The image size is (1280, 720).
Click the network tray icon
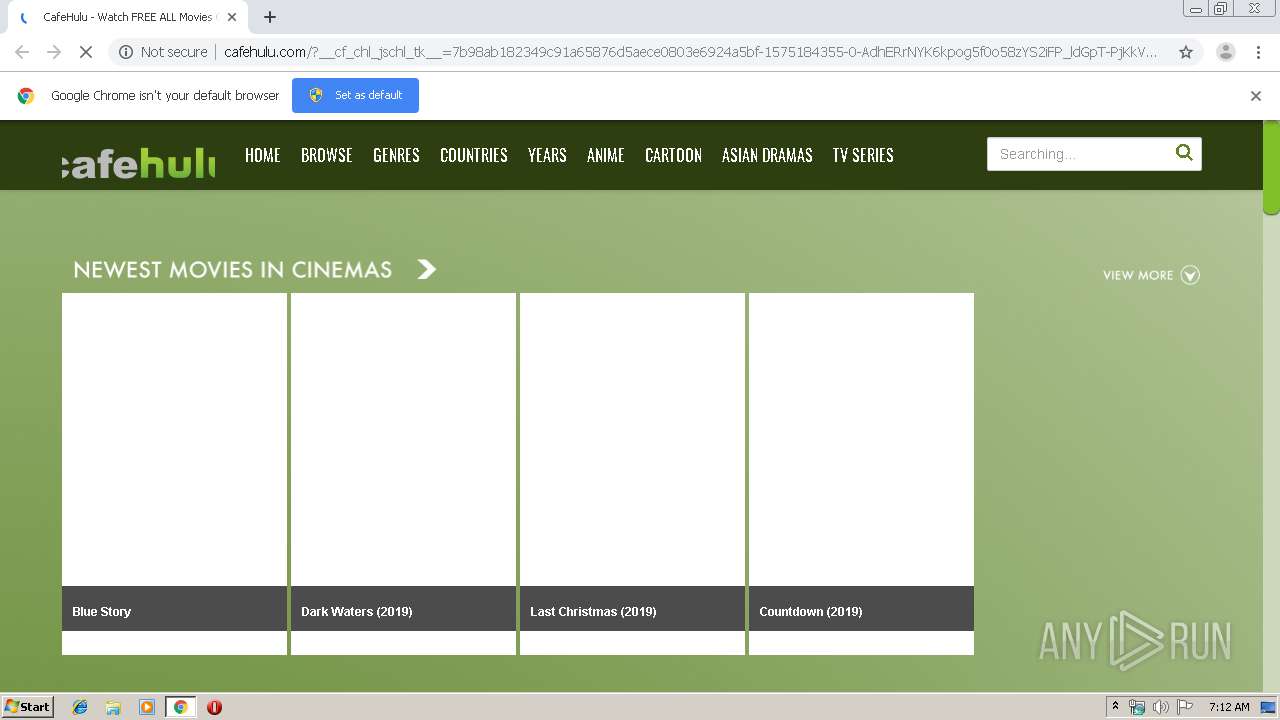[1137, 707]
